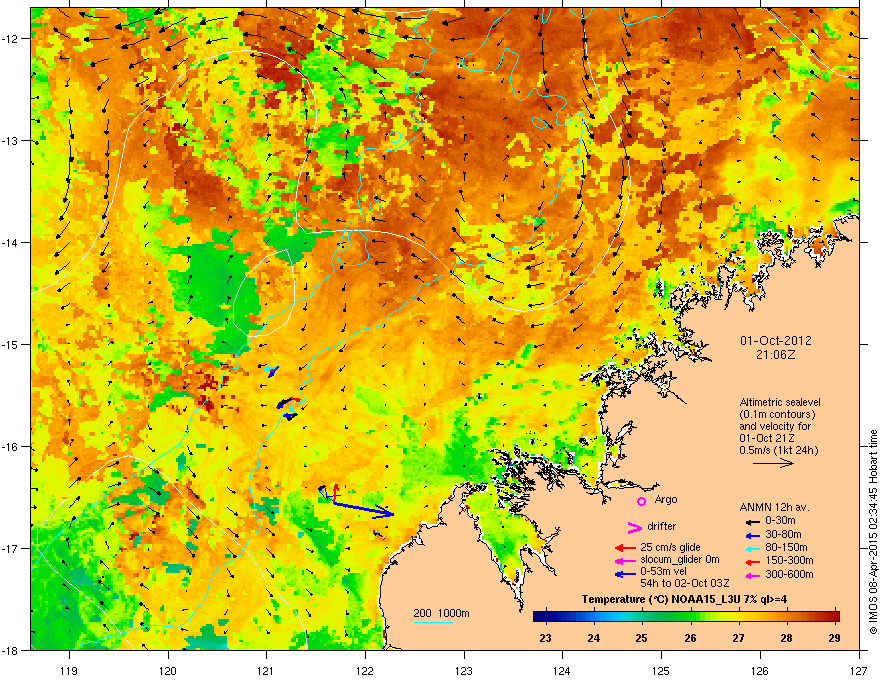The height and width of the screenshot is (680, 880).
Task: Click the 'Argo' legend label
Action: (666, 499)
